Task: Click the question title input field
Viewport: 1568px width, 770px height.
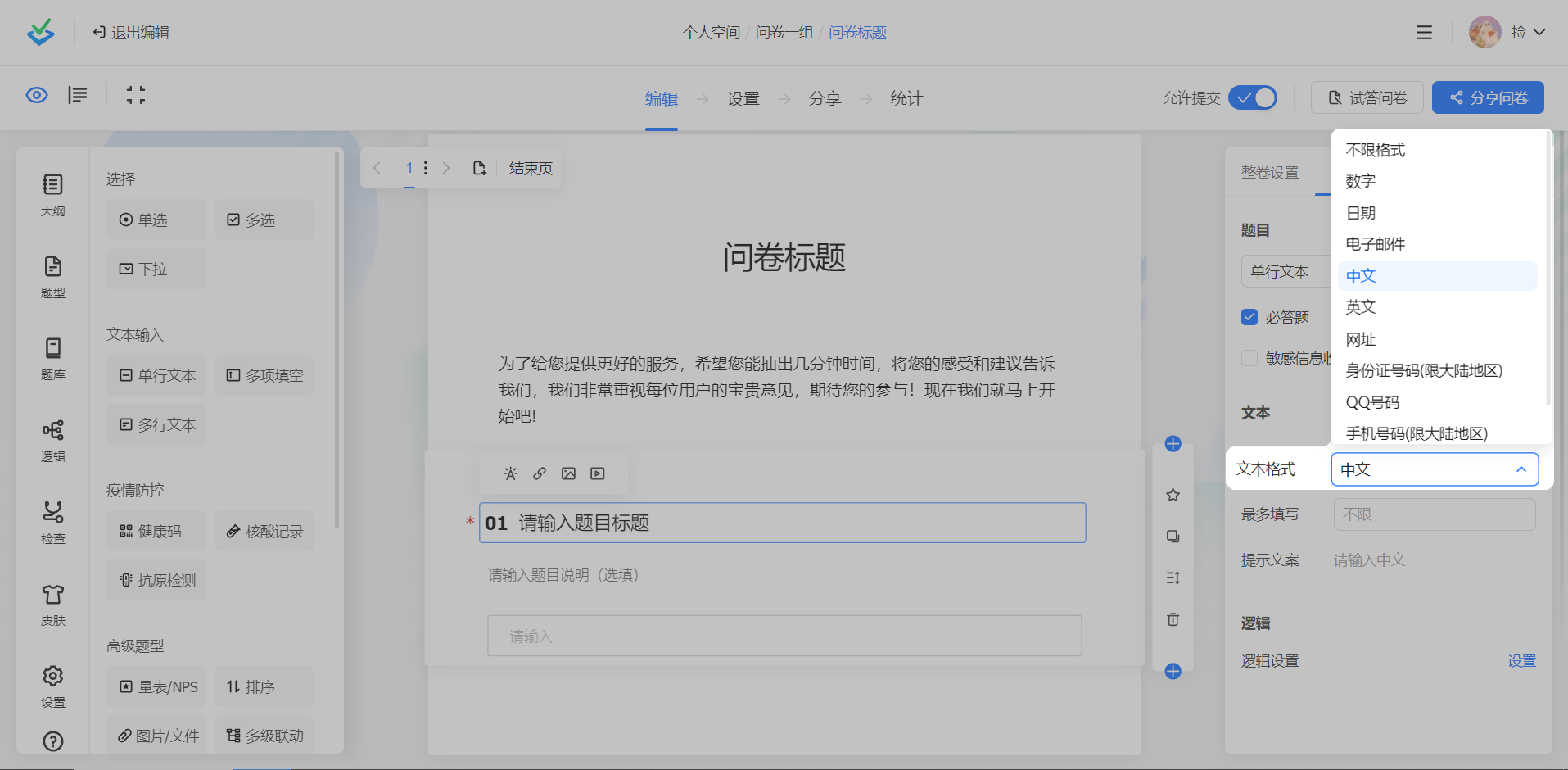Action: click(x=782, y=523)
